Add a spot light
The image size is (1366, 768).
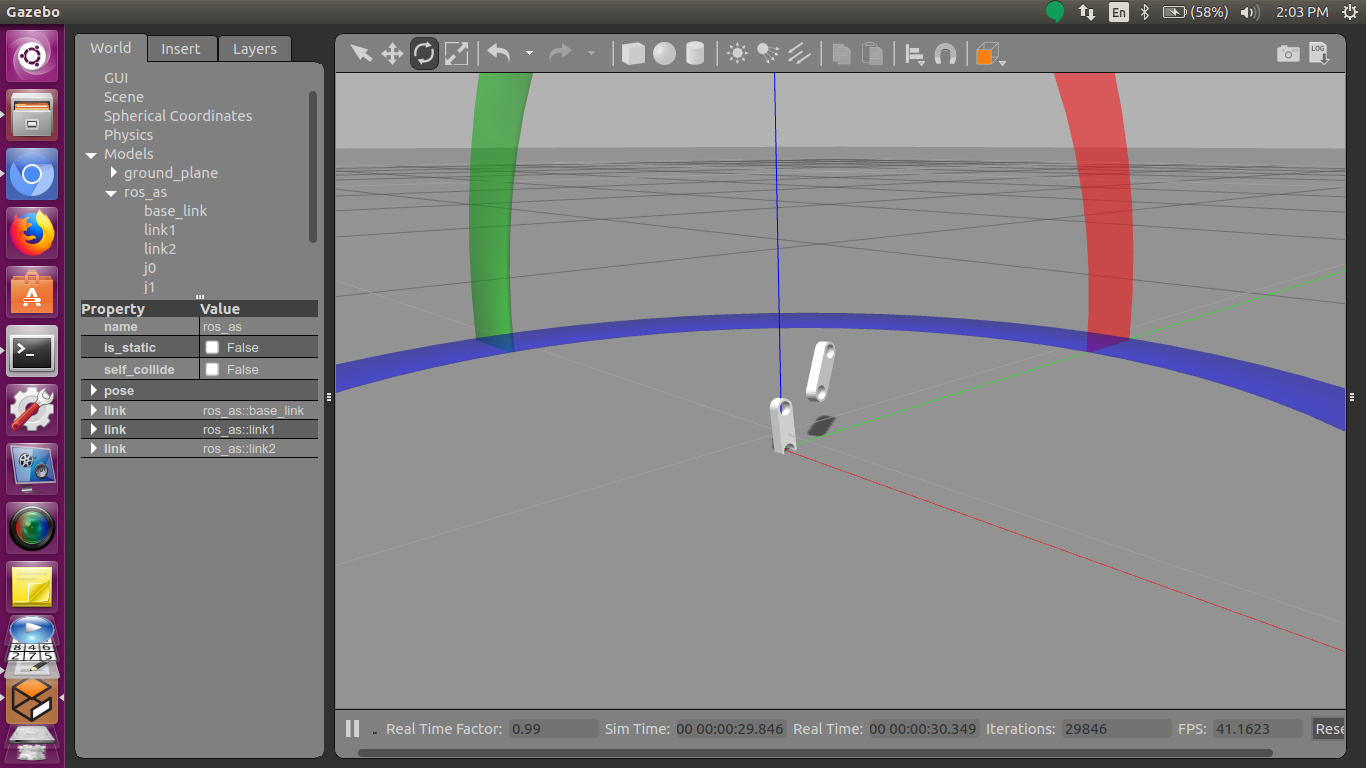[768, 53]
